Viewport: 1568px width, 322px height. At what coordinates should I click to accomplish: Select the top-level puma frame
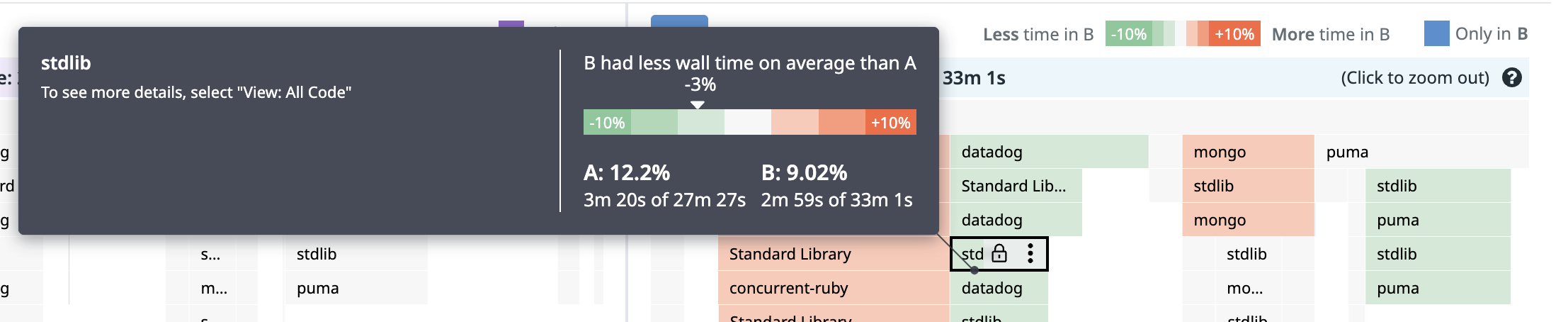click(1421, 152)
